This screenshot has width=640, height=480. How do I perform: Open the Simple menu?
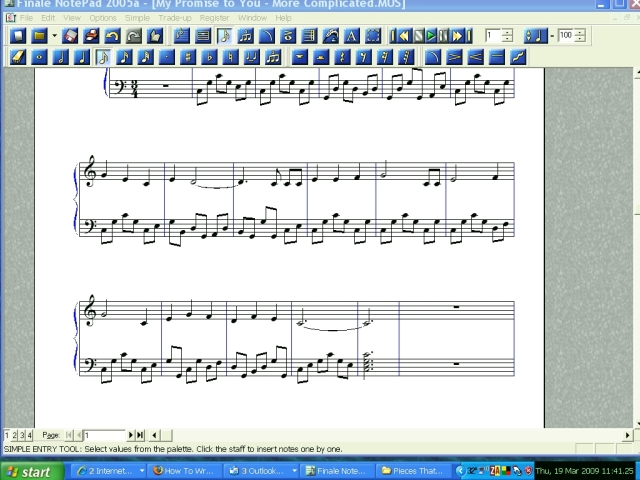point(137,18)
